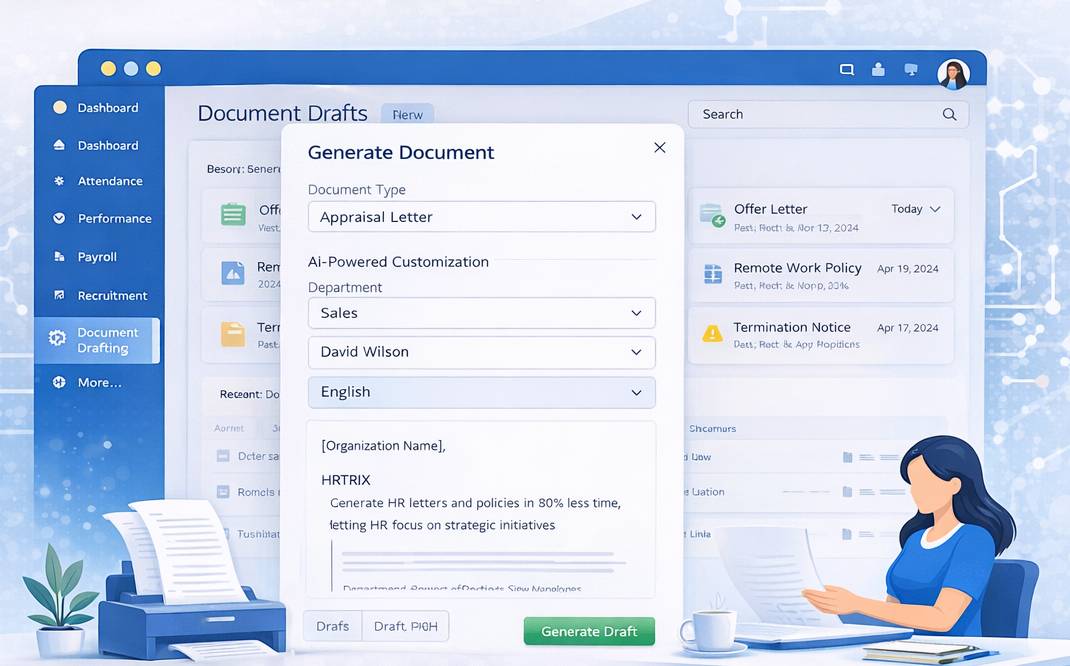Close the Generate Document dialog
Image resolution: width=1070 pixels, height=666 pixels.
pyautogui.click(x=659, y=148)
